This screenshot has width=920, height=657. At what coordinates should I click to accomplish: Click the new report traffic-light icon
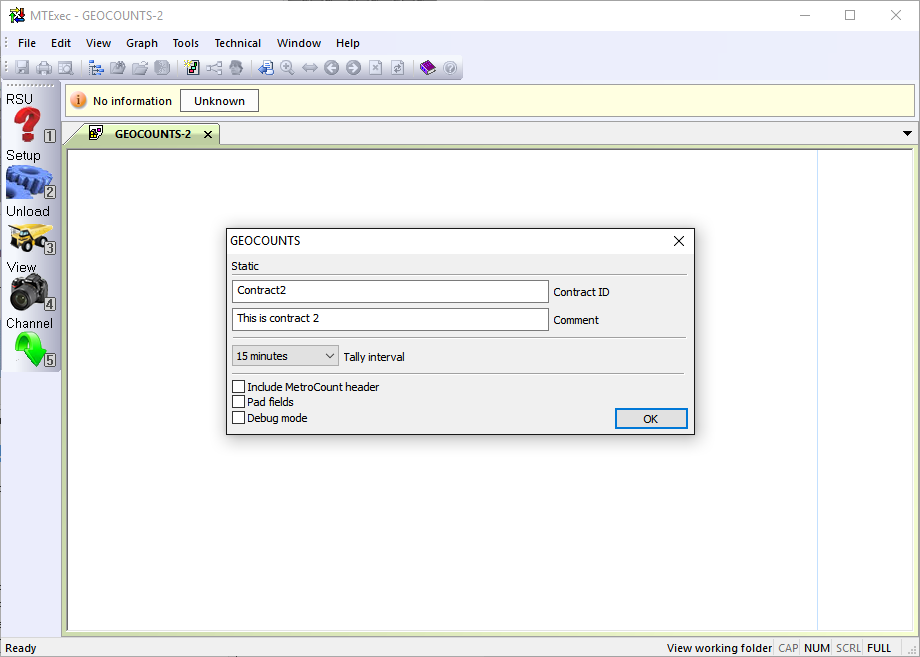click(x=192, y=68)
